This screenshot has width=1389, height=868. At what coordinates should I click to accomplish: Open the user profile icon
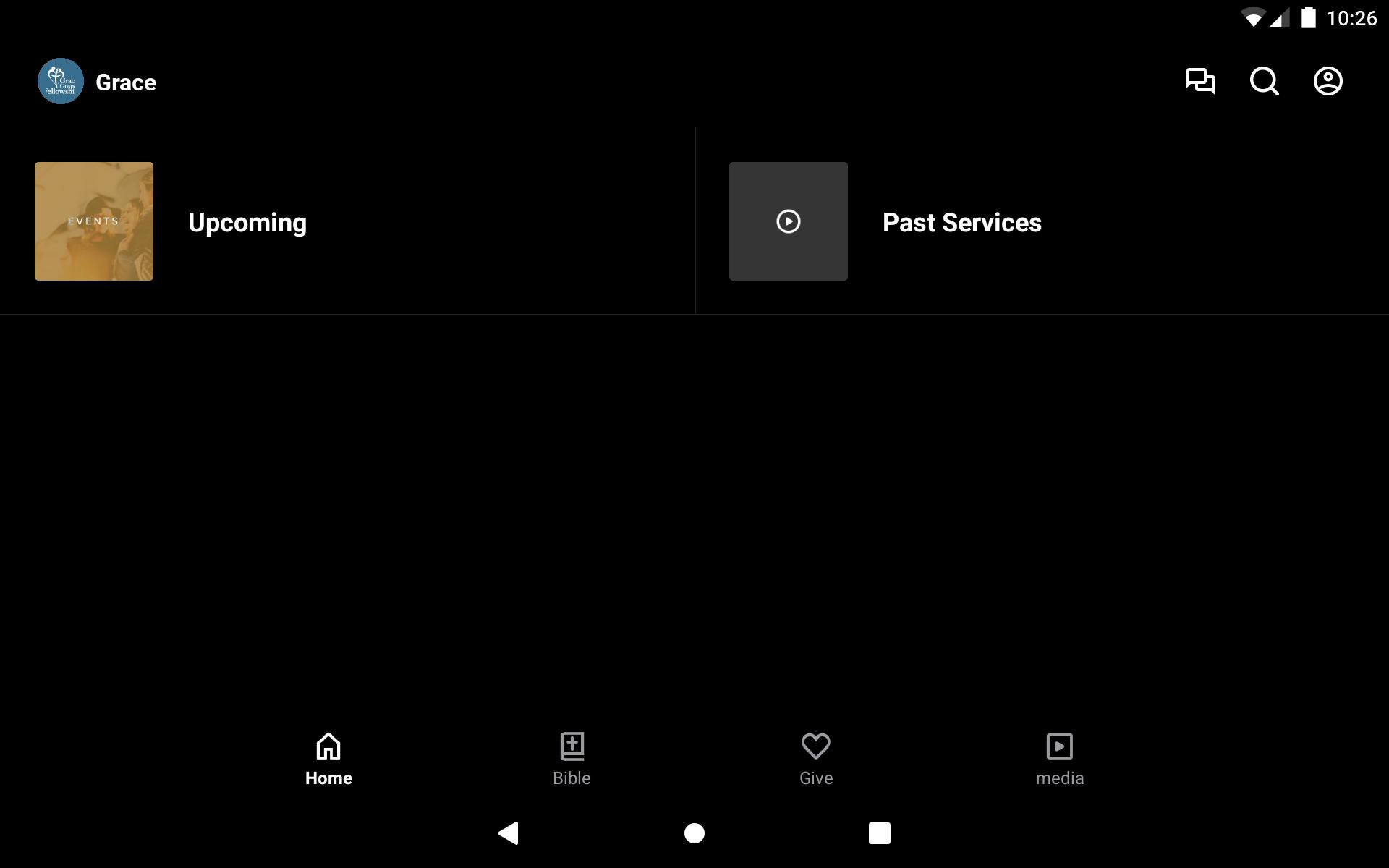coord(1328,81)
